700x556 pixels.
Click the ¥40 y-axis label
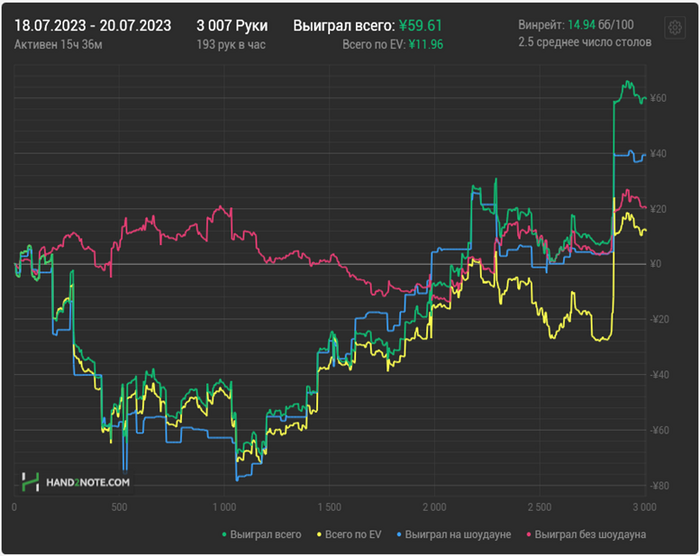point(658,154)
